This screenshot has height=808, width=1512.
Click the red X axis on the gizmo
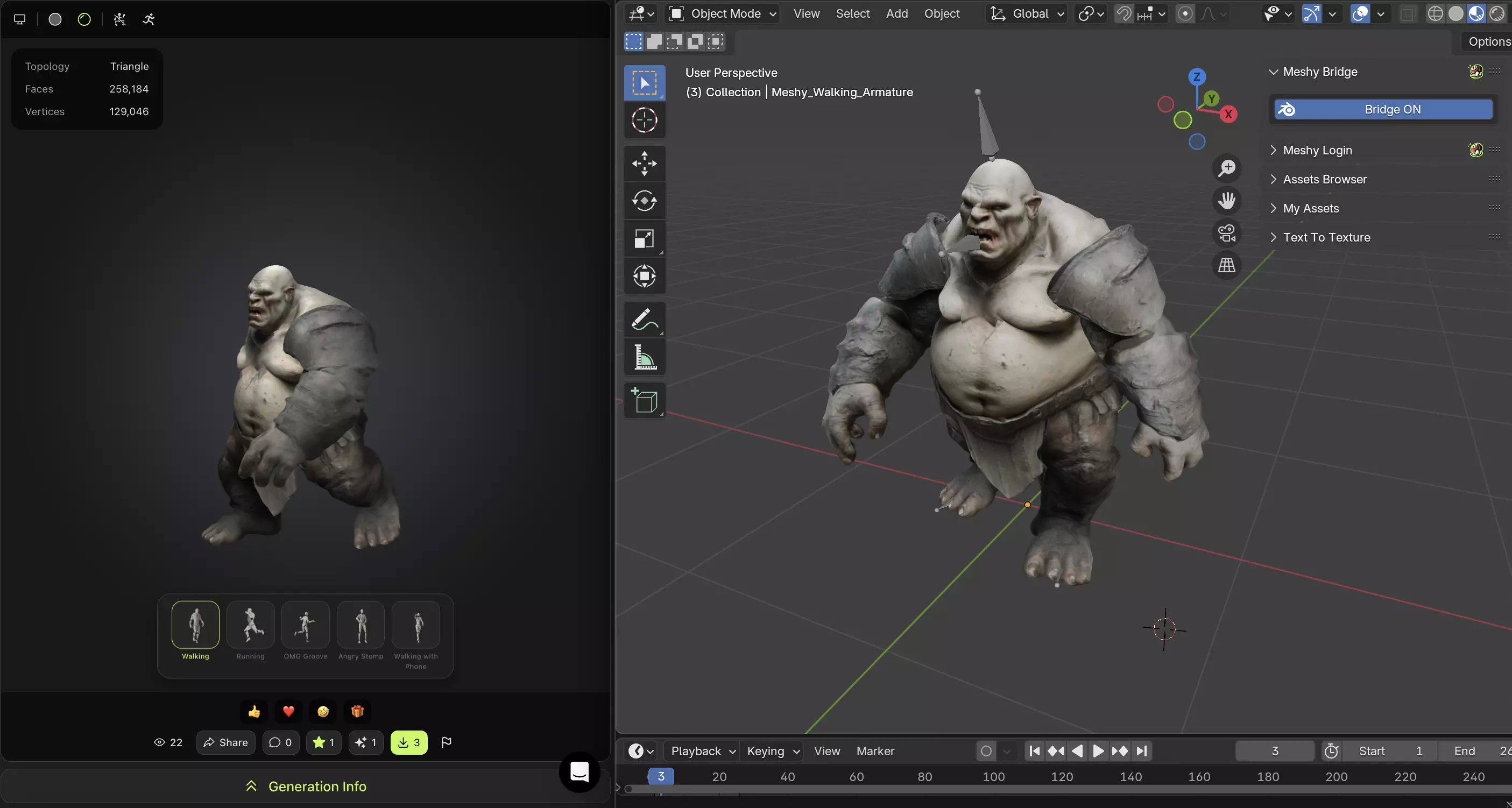pyautogui.click(x=1228, y=115)
